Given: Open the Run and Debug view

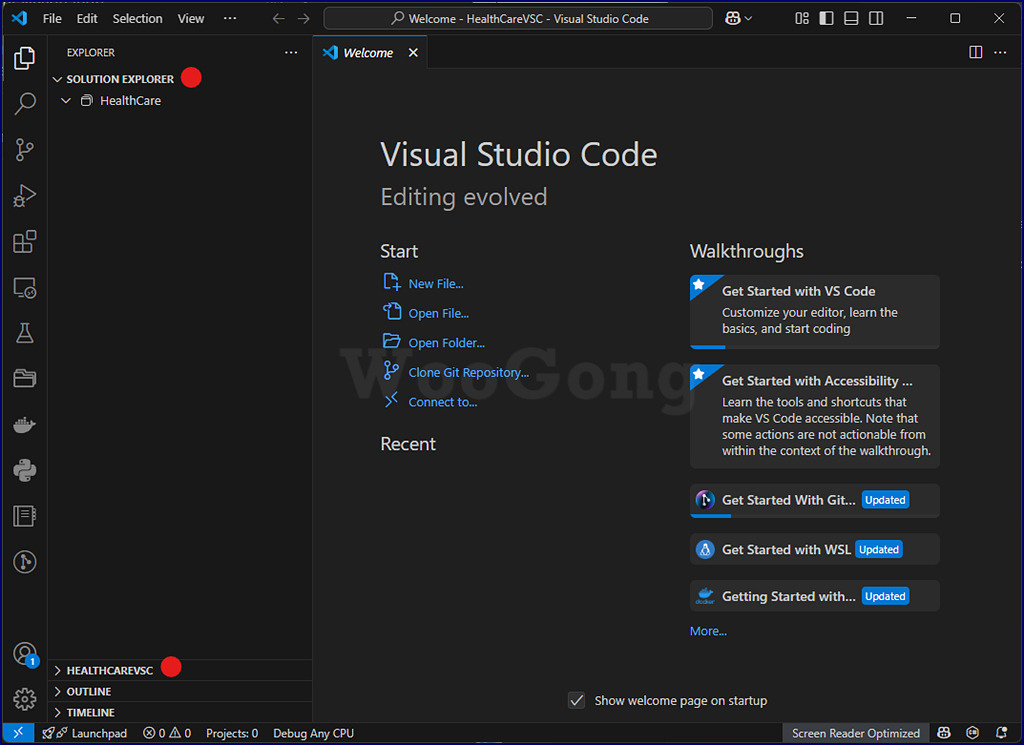Looking at the screenshot, I should pos(25,195).
